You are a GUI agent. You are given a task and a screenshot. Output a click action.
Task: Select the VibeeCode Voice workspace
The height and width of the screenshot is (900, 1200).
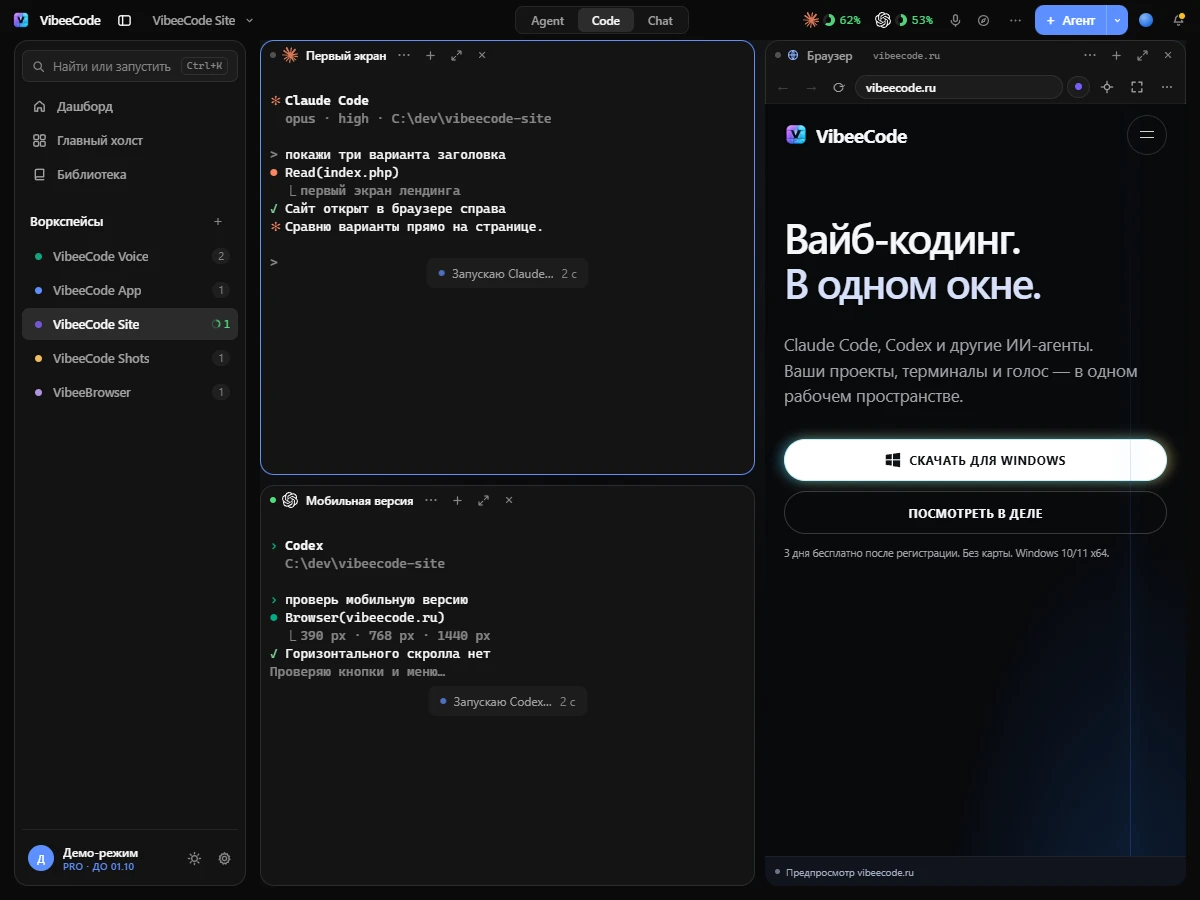(130, 256)
